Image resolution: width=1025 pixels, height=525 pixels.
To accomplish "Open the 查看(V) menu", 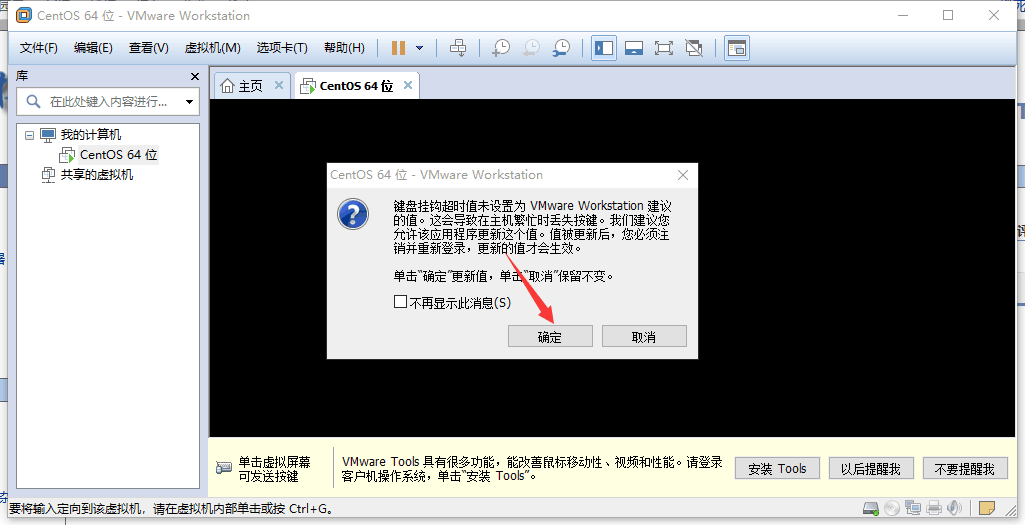I will (148, 48).
